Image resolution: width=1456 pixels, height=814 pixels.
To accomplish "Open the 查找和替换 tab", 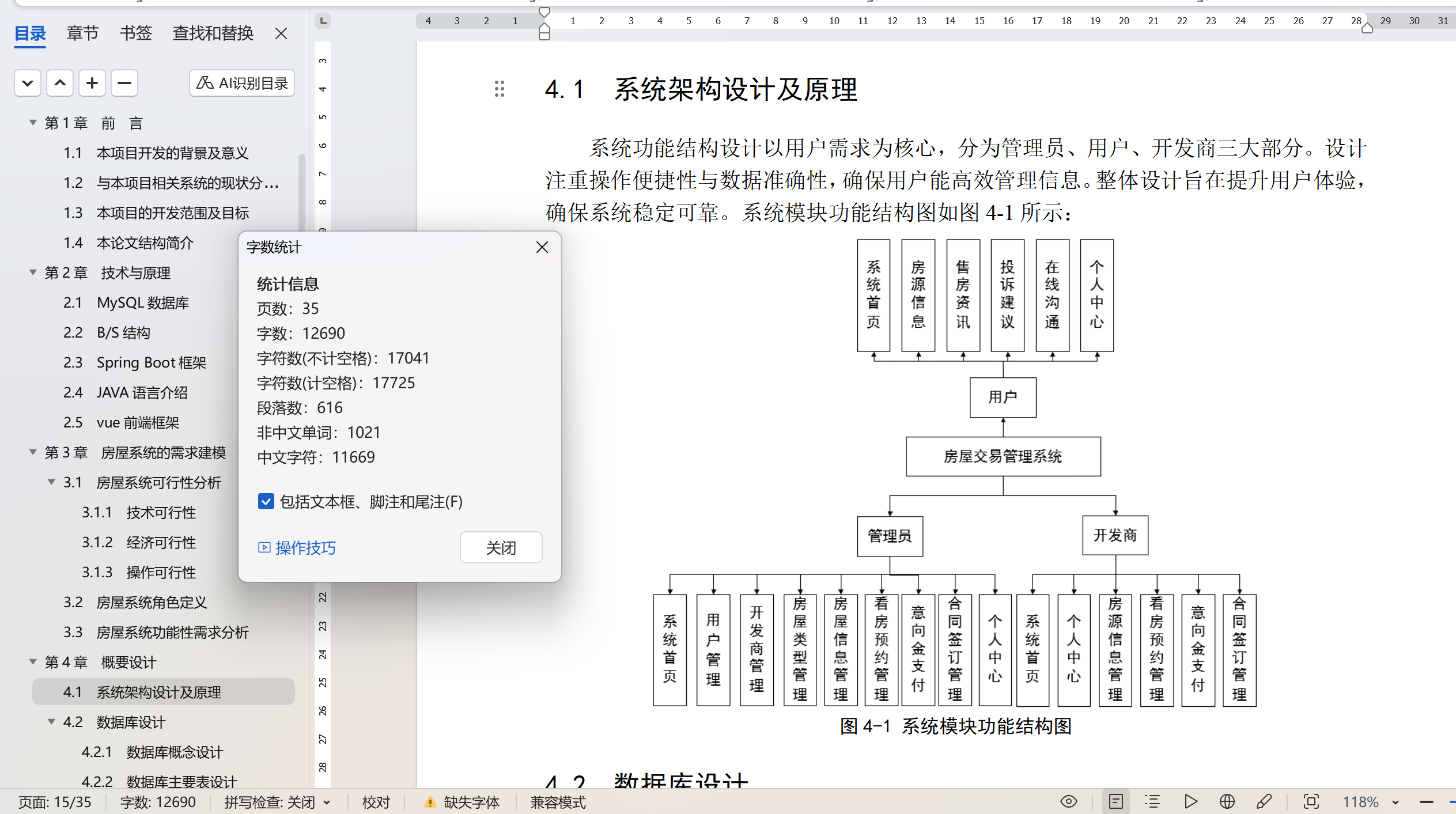I will pos(213,33).
